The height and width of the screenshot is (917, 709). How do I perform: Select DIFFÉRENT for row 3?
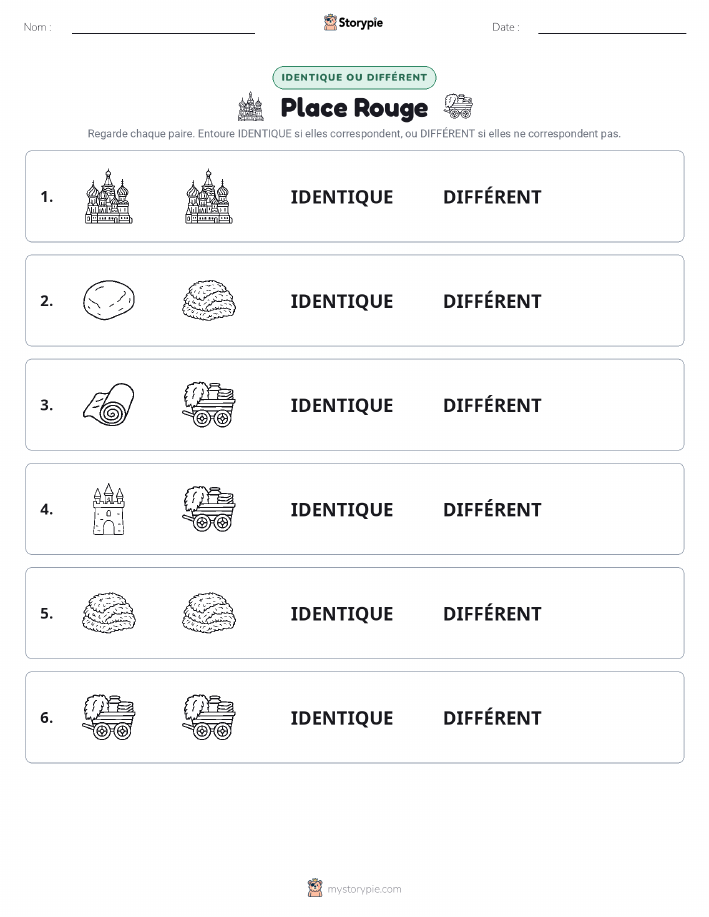pos(492,405)
